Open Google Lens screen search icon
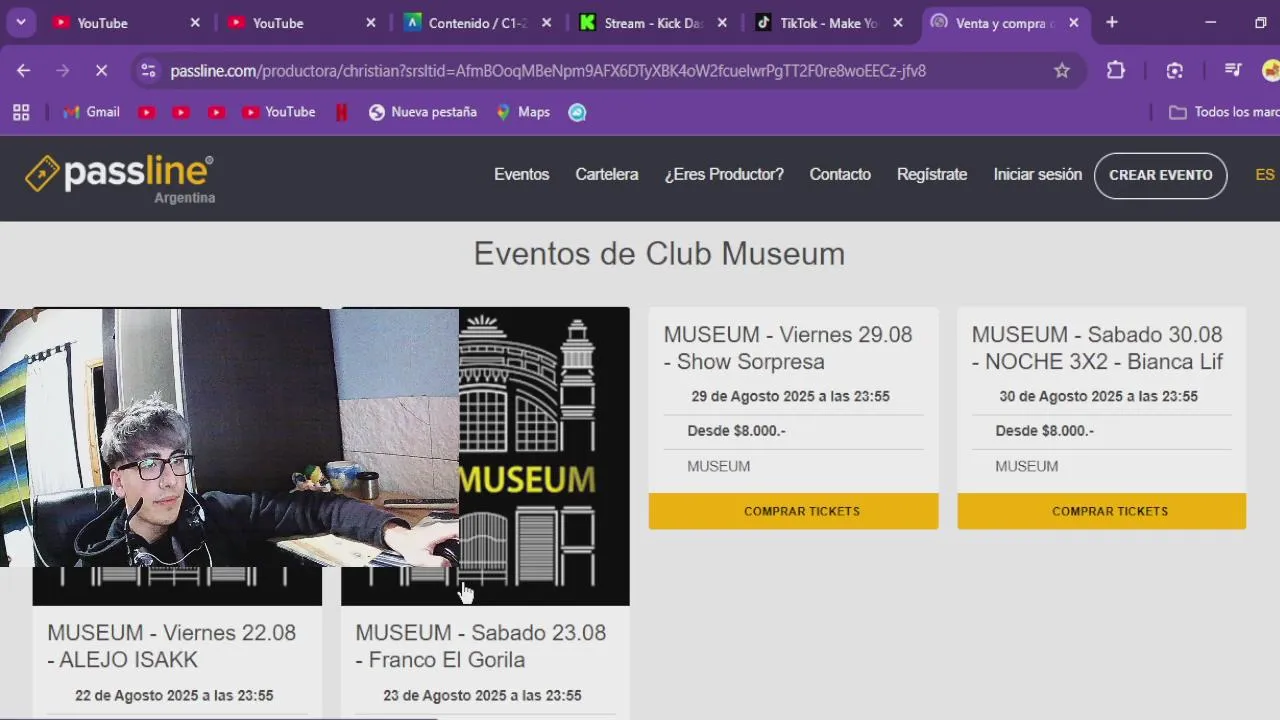Screen dimensions: 1280x720 (x=1175, y=70)
